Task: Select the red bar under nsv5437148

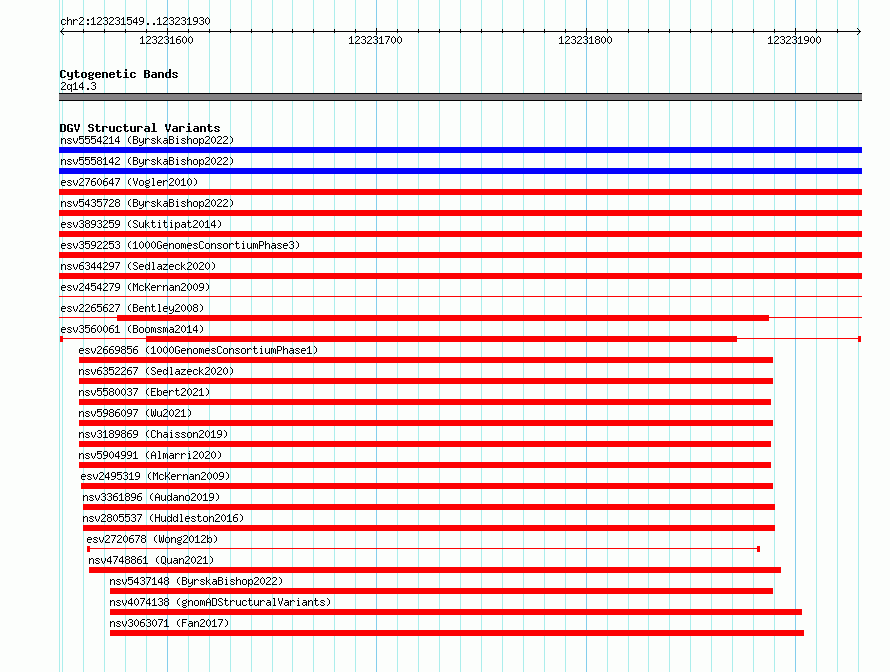Action: (x=441, y=591)
